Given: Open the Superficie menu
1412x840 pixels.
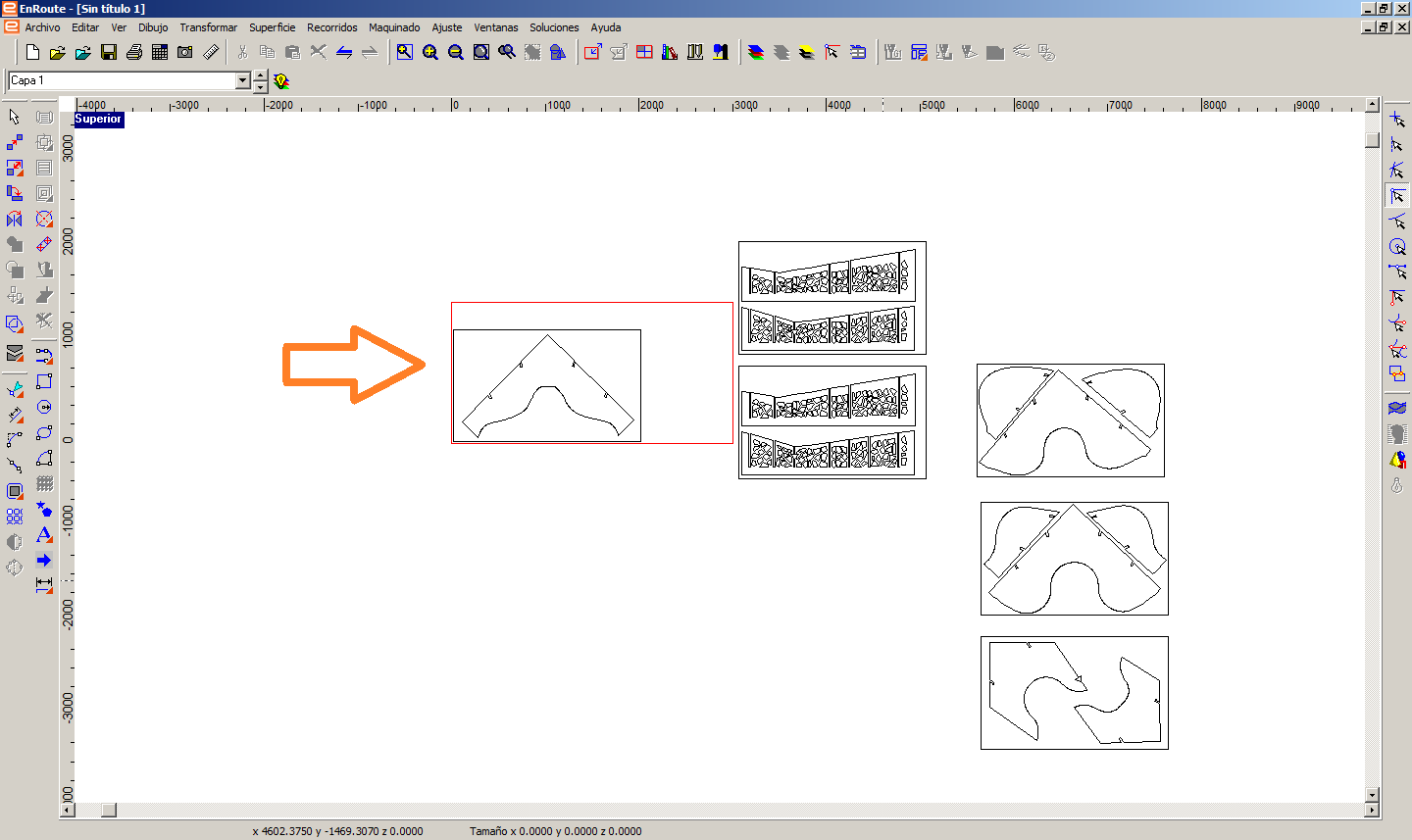Looking at the screenshot, I should (272, 27).
